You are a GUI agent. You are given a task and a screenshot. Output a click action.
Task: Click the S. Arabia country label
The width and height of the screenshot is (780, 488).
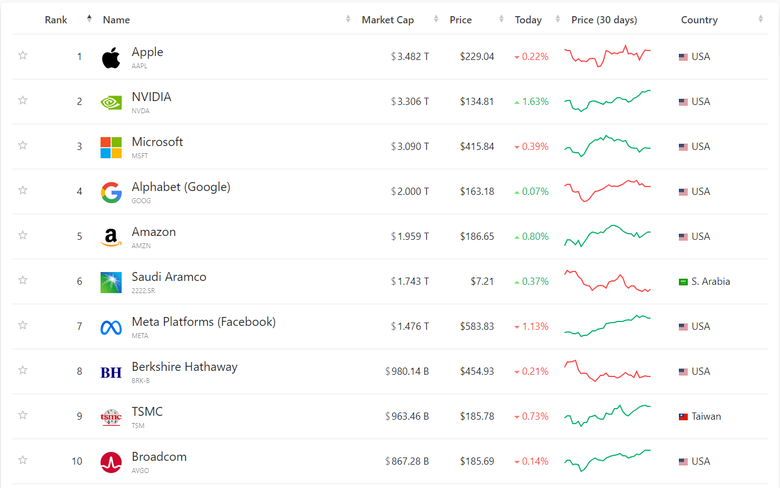711,282
